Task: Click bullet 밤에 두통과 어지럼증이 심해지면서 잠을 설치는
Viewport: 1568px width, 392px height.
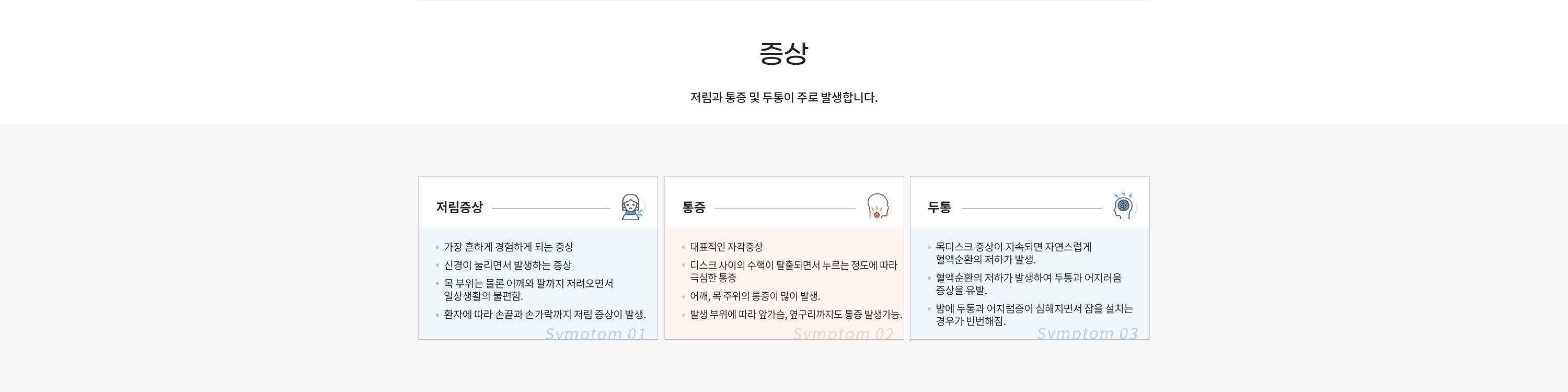Action: (1034, 315)
